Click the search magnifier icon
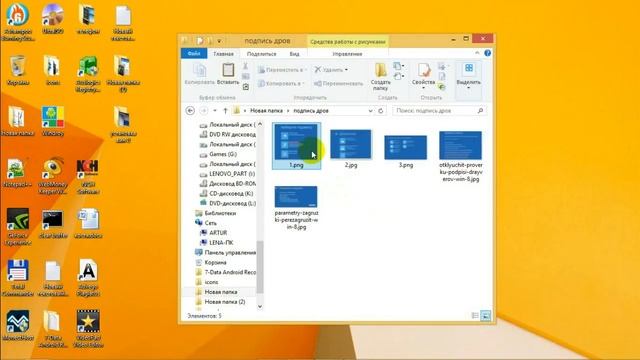 click(480, 111)
